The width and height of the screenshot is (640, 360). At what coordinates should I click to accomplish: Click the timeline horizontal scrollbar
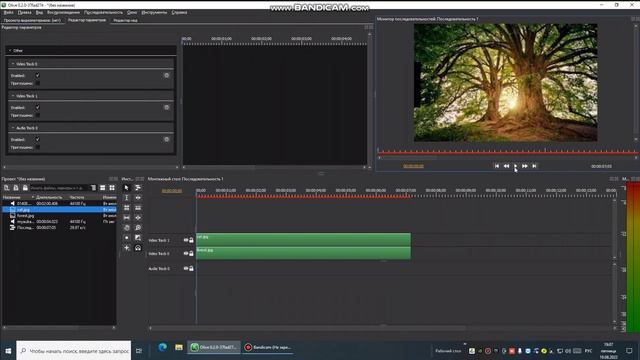(x=309, y=328)
